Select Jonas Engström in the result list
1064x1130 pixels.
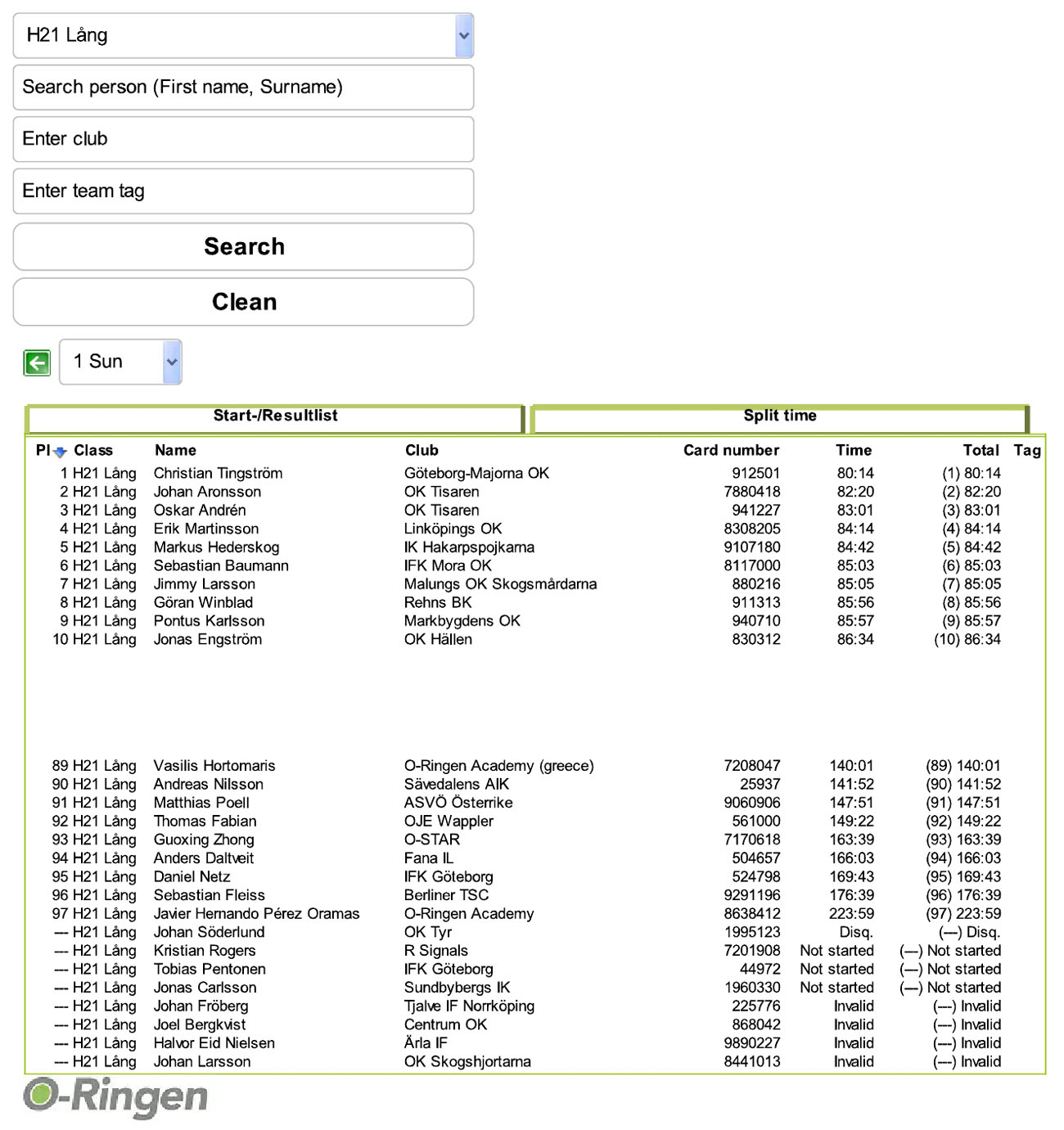(x=208, y=639)
